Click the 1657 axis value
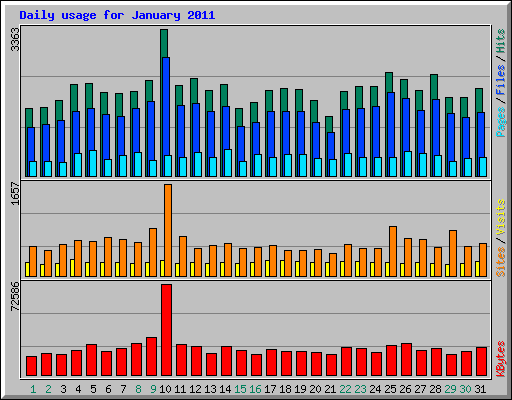Screen dimensions: 512x400 tap(15, 193)
